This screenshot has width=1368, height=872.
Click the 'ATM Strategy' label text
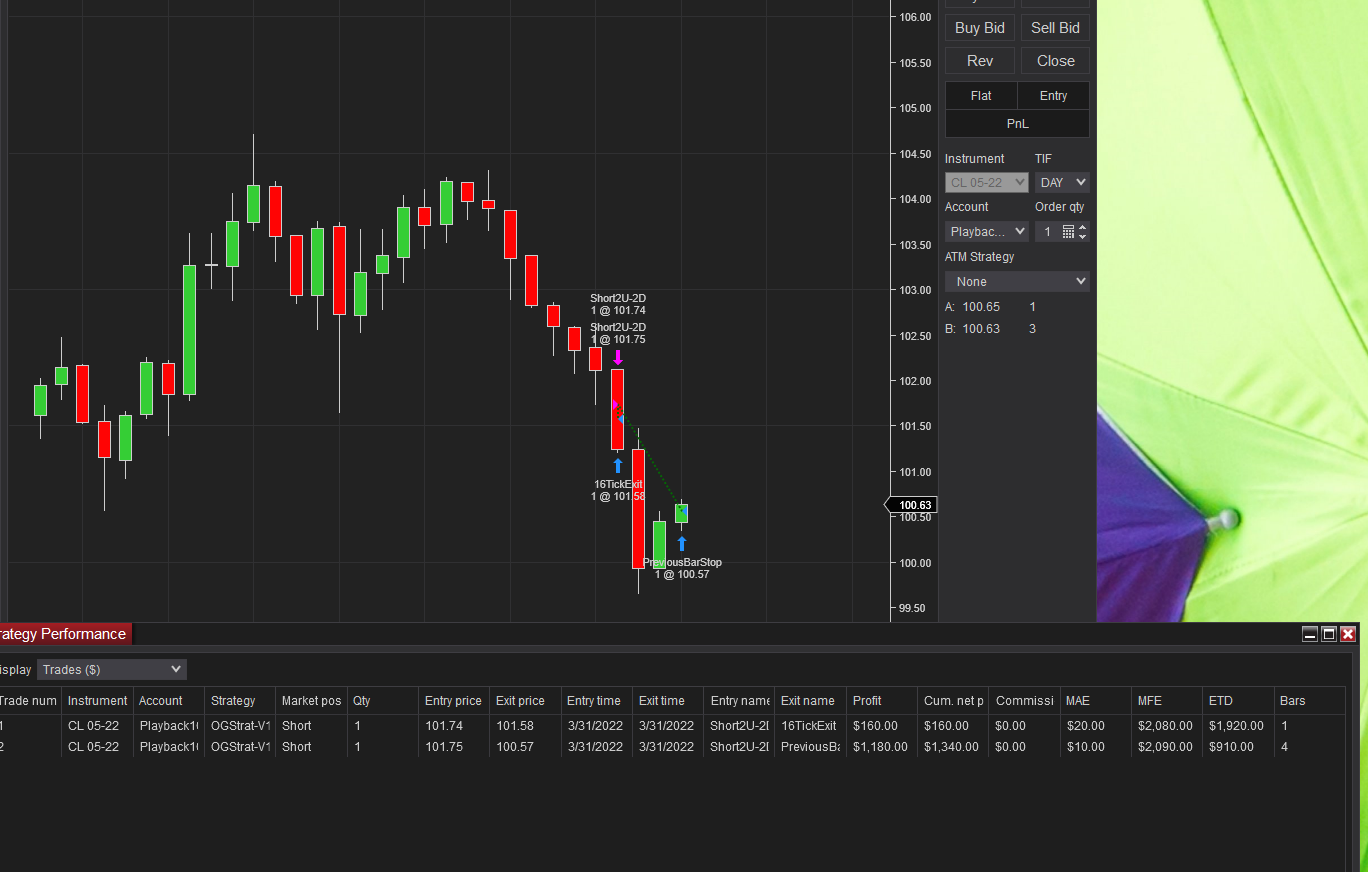click(980, 257)
